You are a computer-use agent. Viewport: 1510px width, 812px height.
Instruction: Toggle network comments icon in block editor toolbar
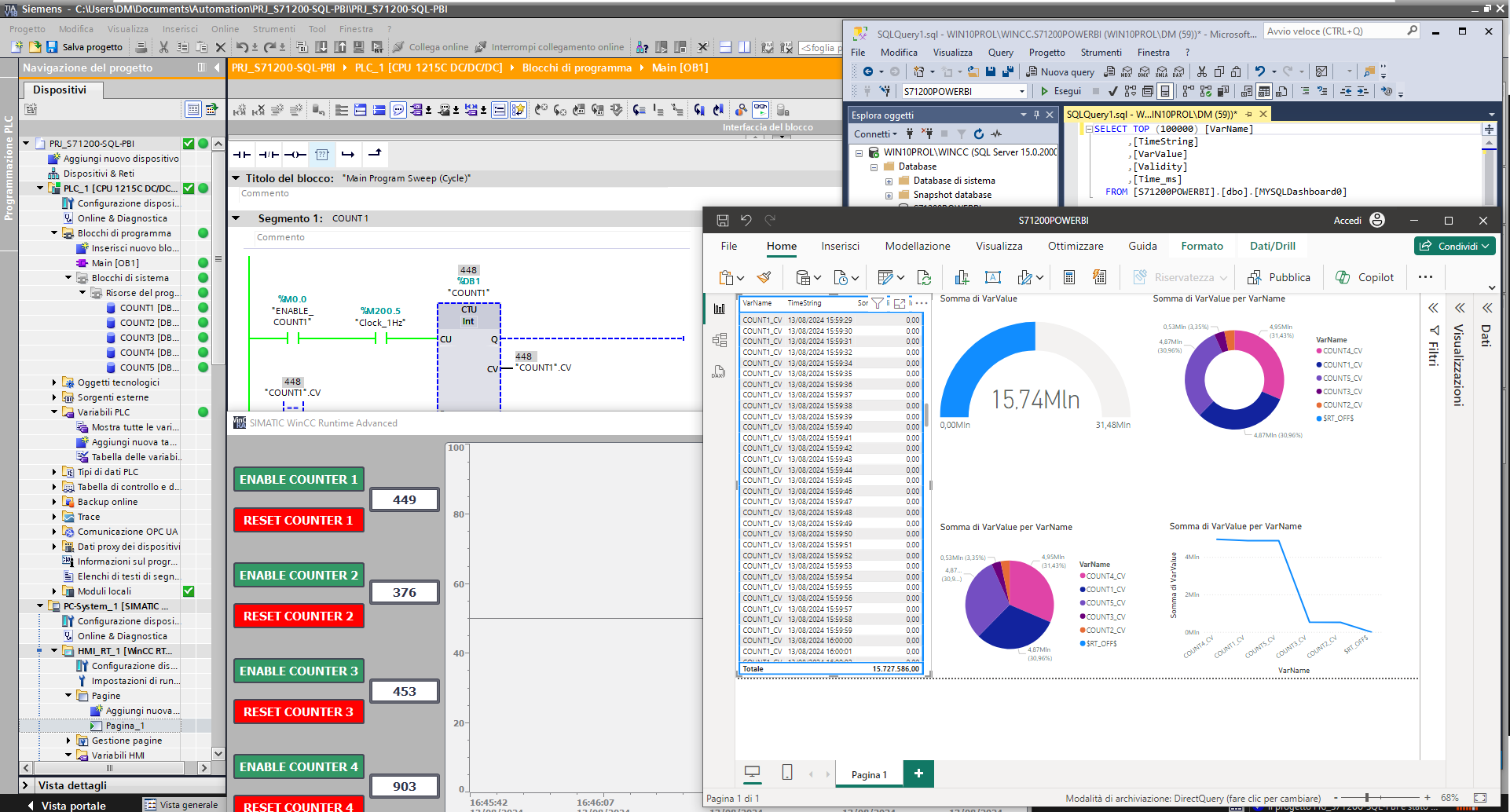point(398,110)
